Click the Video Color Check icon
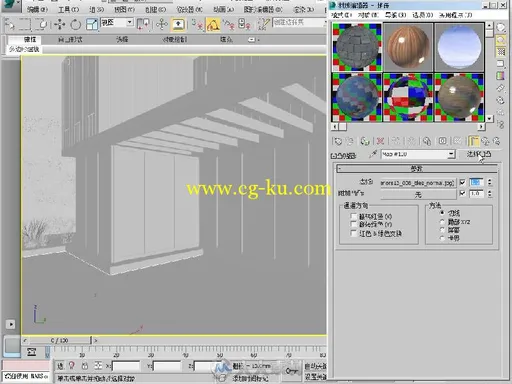This screenshot has height=384, width=512. [x=500, y=76]
